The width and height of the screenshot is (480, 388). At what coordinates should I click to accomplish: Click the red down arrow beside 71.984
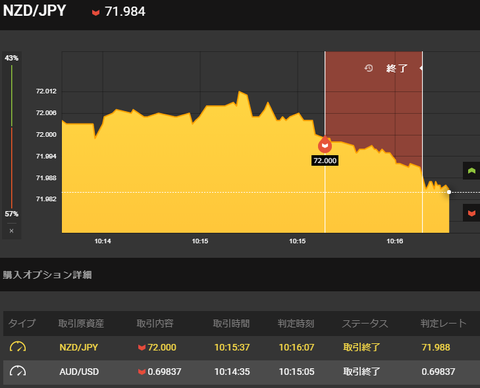point(96,13)
